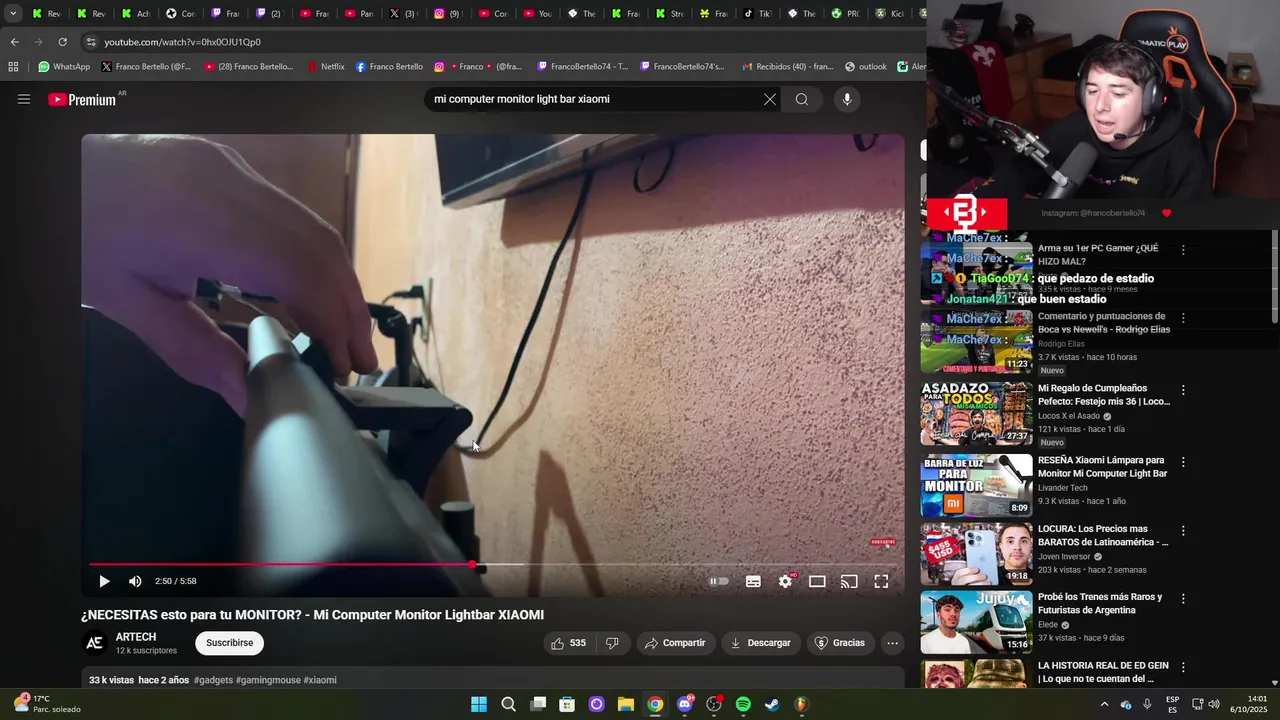
Task: Cast video to a TV
Action: point(849,581)
